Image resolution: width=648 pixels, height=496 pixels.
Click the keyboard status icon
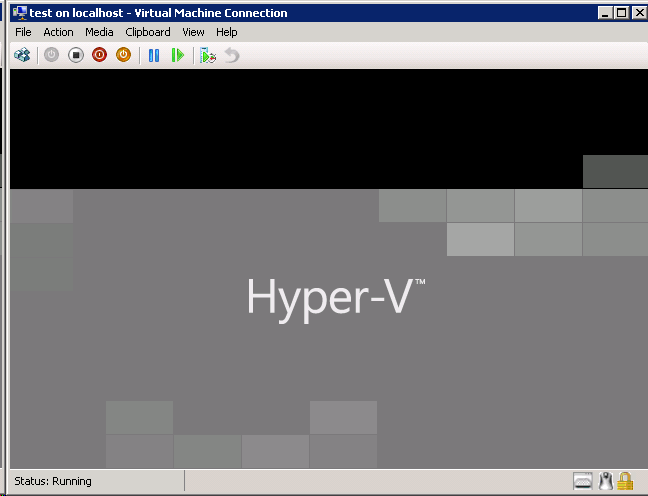583,482
